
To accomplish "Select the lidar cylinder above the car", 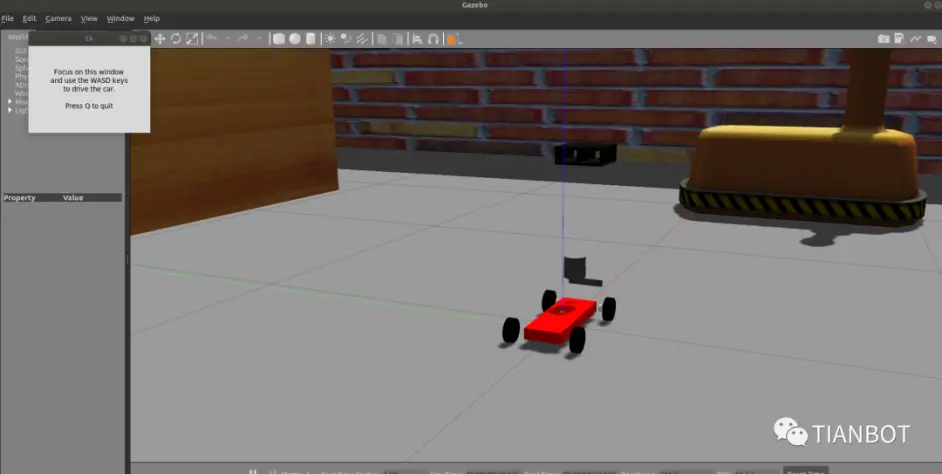I will (574, 269).
